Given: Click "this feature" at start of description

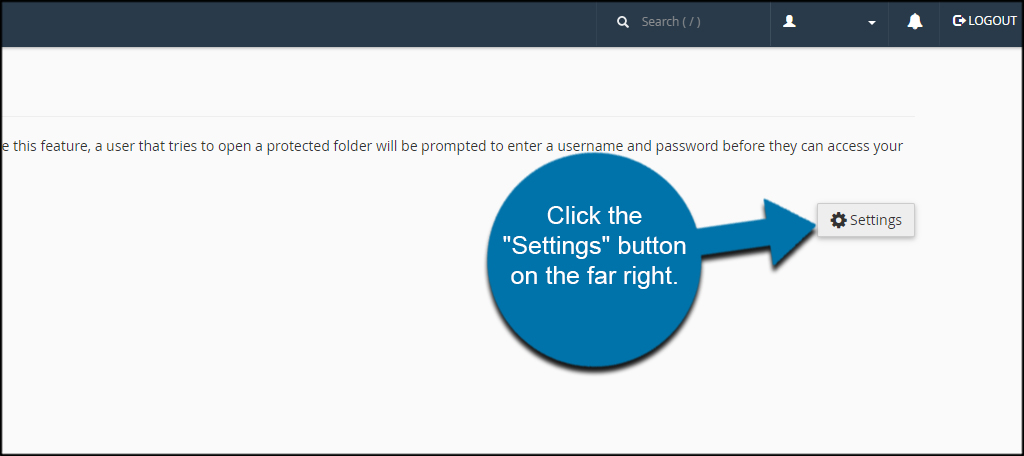Looking at the screenshot, I should [46, 146].
